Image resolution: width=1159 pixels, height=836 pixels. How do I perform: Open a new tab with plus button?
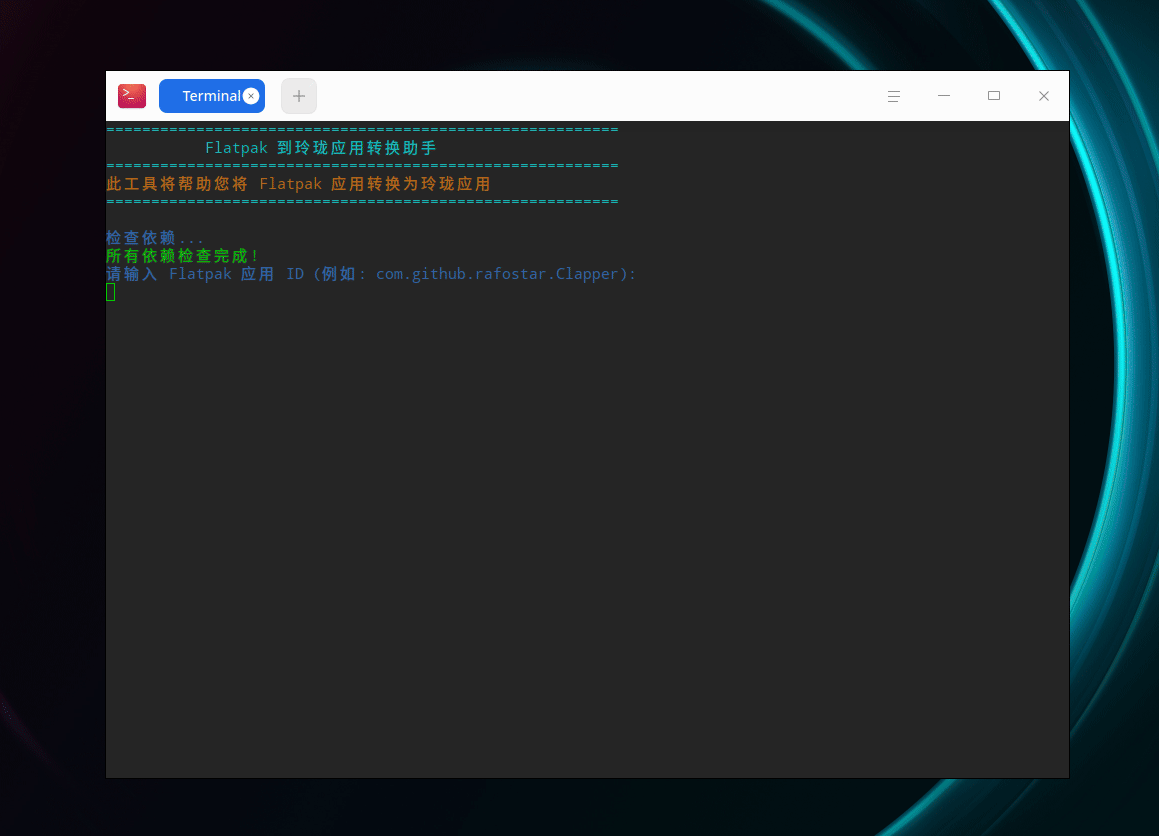(299, 96)
